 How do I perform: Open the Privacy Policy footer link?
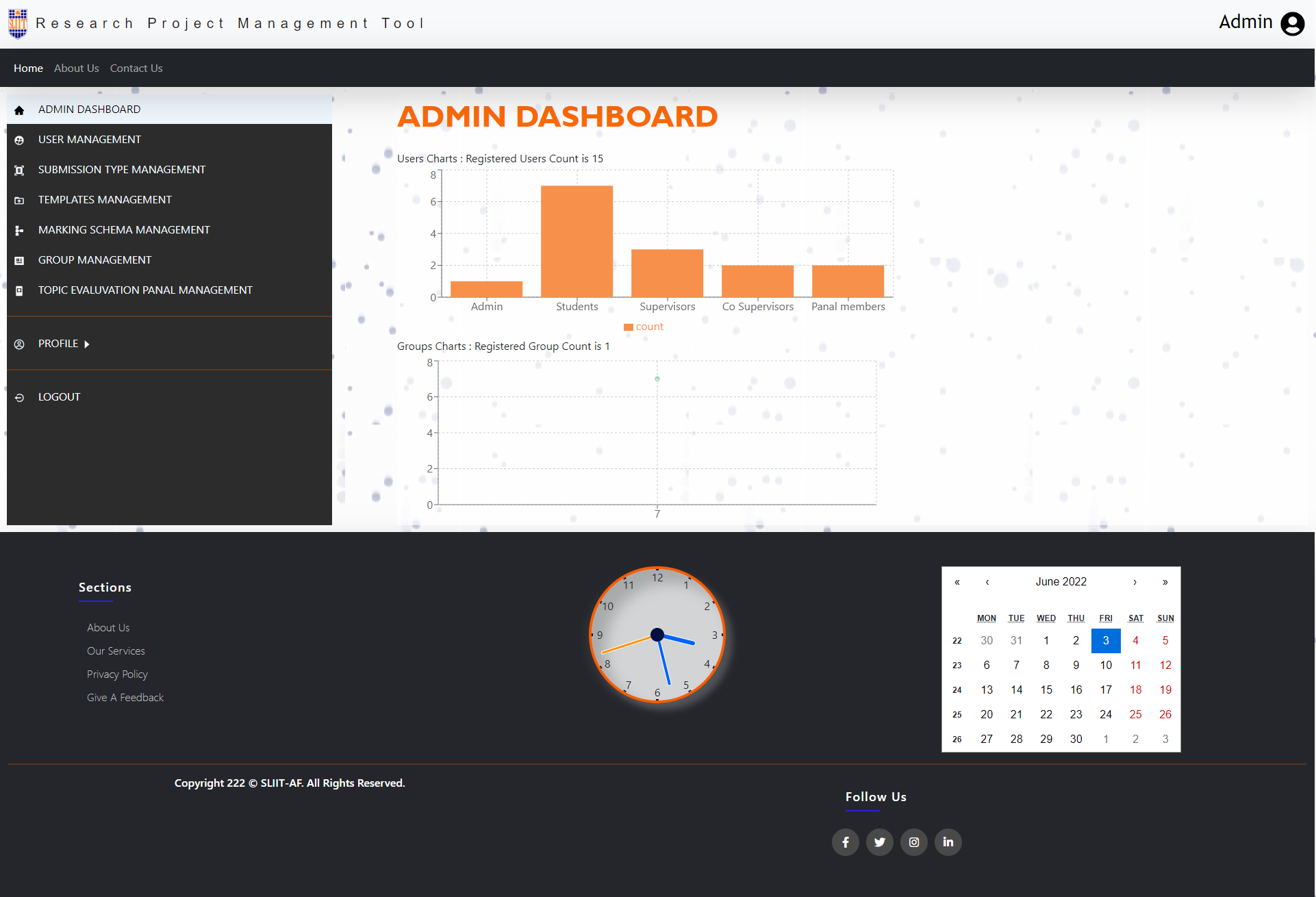(x=117, y=674)
